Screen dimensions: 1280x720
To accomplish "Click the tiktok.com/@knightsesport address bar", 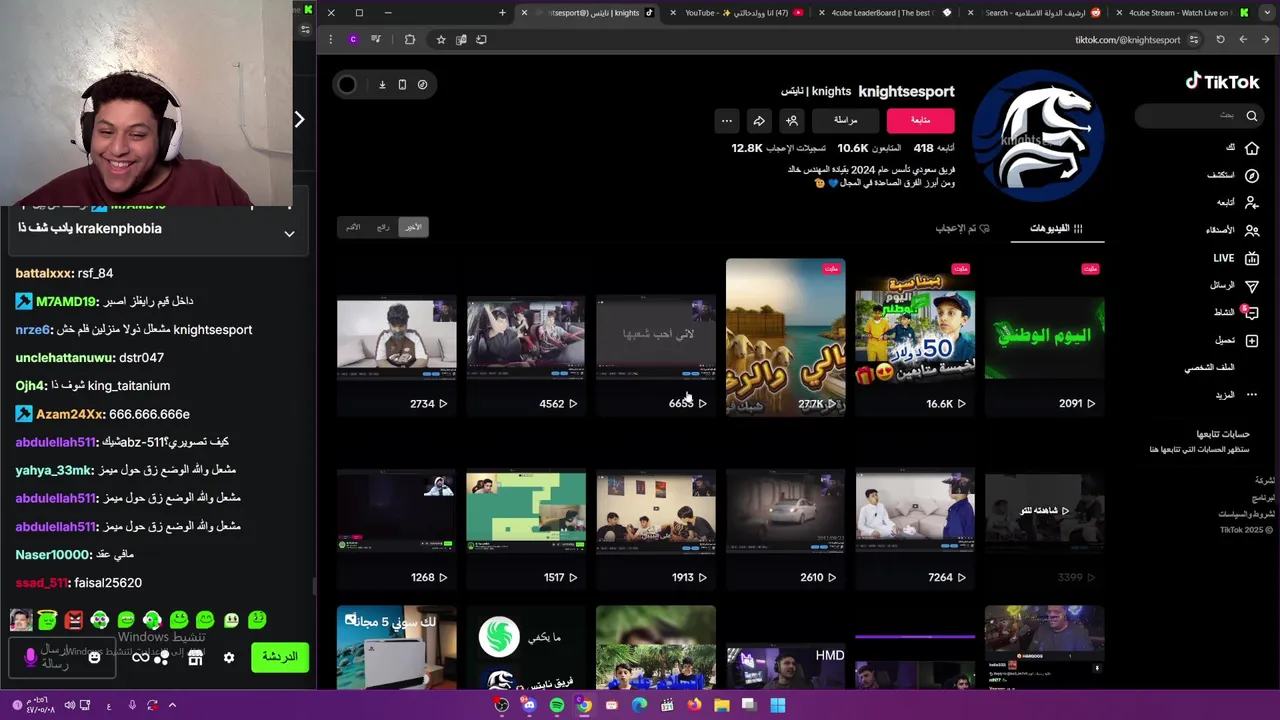I will click(1127, 40).
